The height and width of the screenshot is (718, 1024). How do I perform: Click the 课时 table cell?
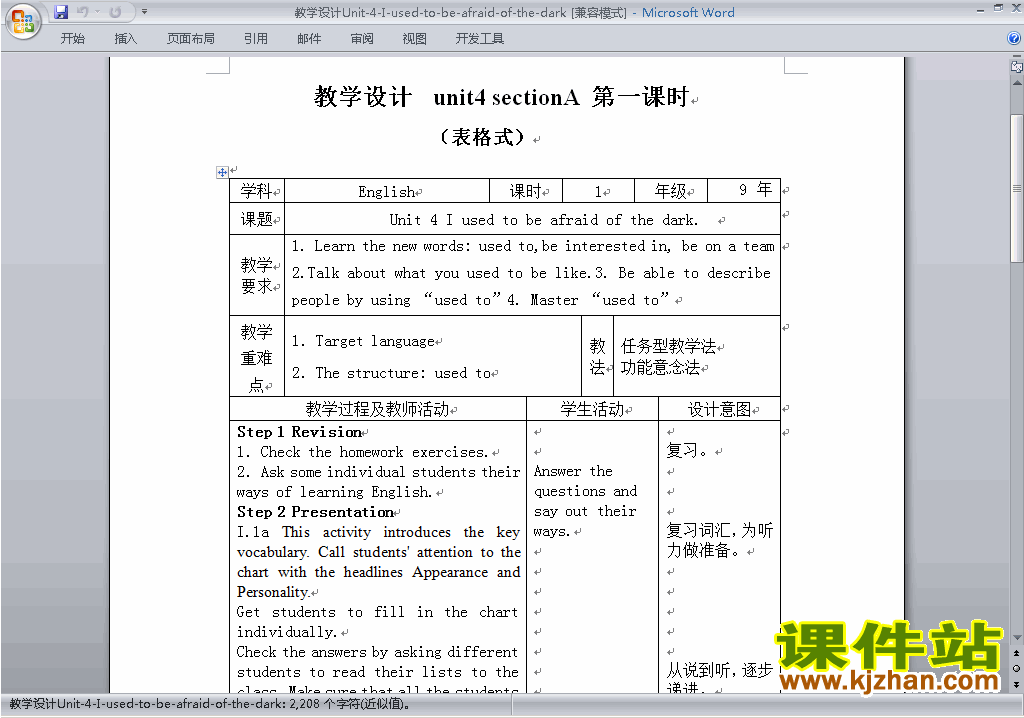point(526,191)
